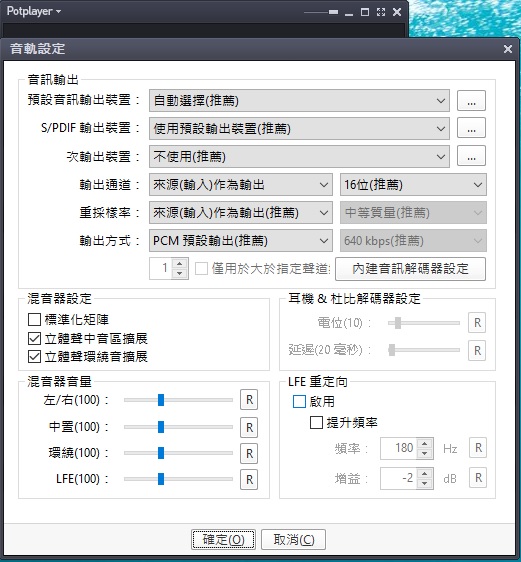Screen dimensions: 521x562
Task: Click Potplayer title bar volume slider
Action: click(x=321, y=12)
